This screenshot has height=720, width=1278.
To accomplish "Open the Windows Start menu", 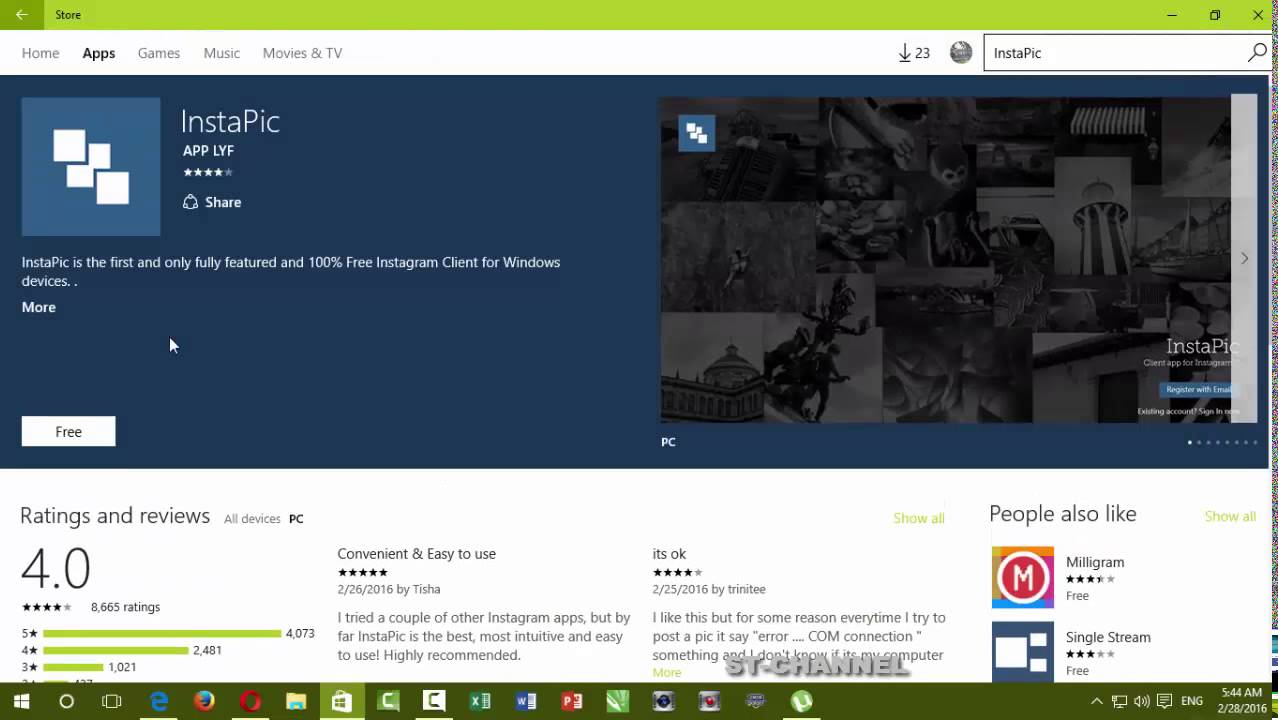I will pos(21,701).
